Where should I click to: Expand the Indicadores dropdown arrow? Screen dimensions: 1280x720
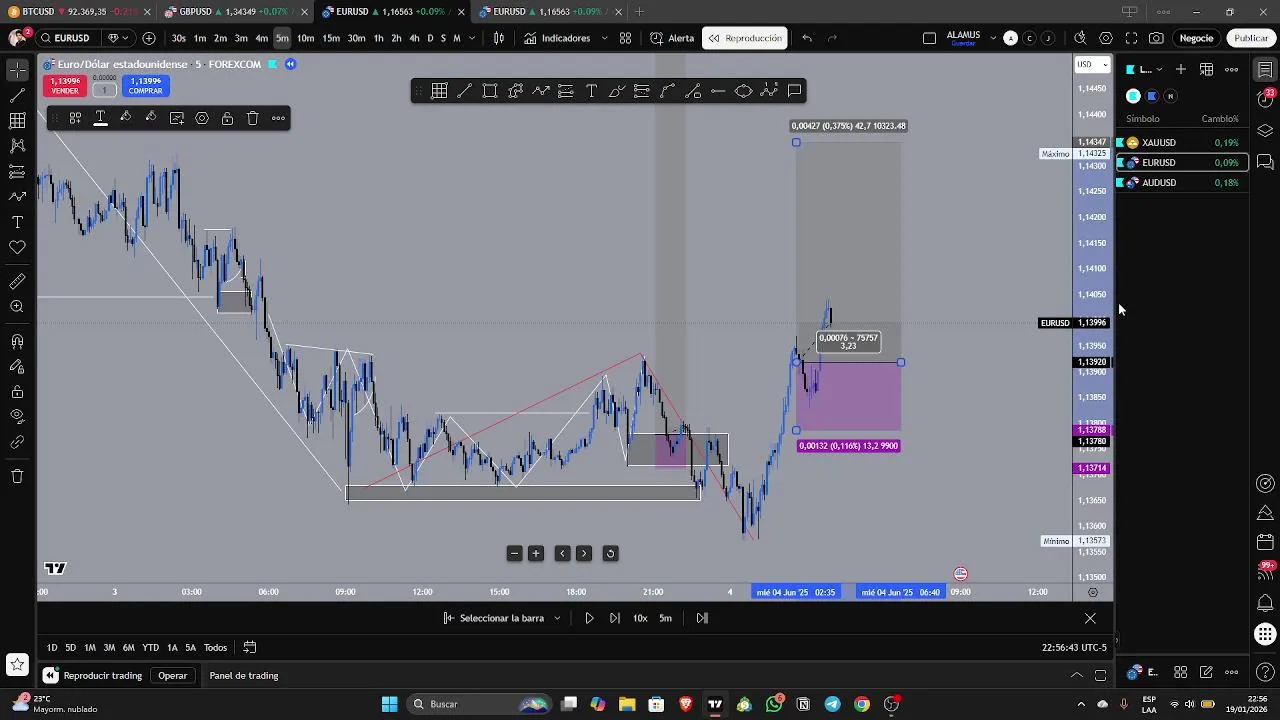[604, 38]
